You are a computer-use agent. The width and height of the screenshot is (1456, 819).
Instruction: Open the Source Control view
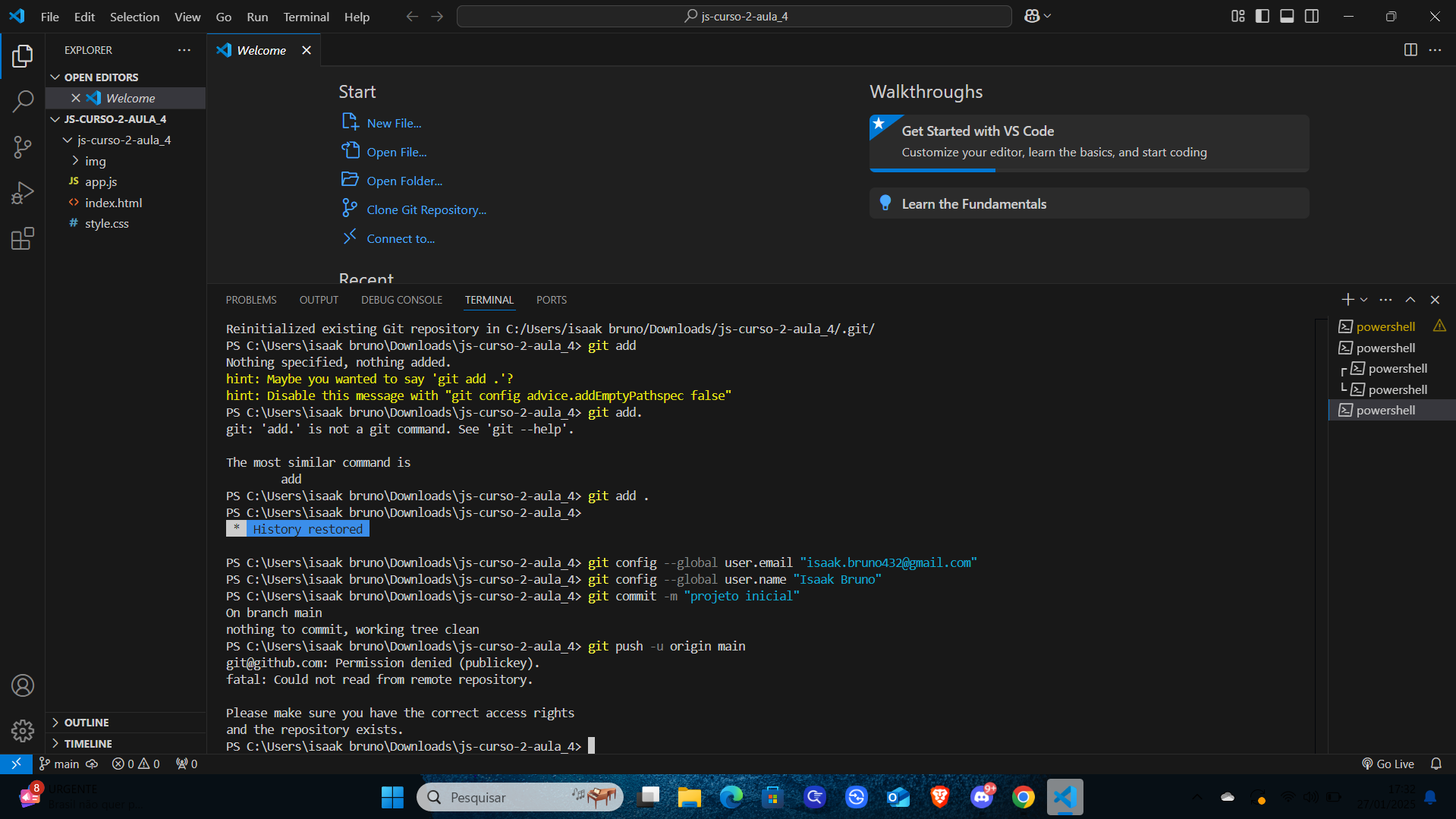tap(23, 147)
